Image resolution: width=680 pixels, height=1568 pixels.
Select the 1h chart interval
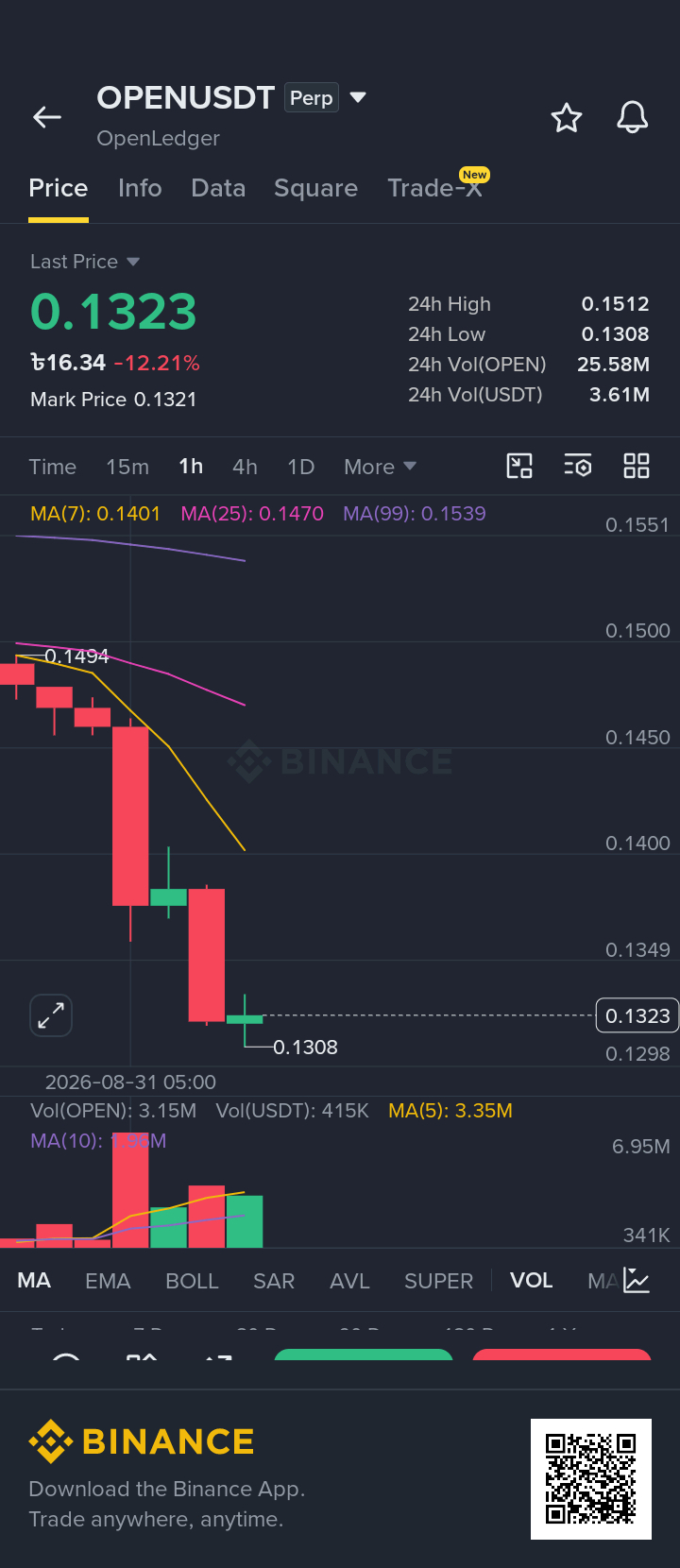coord(191,467)
